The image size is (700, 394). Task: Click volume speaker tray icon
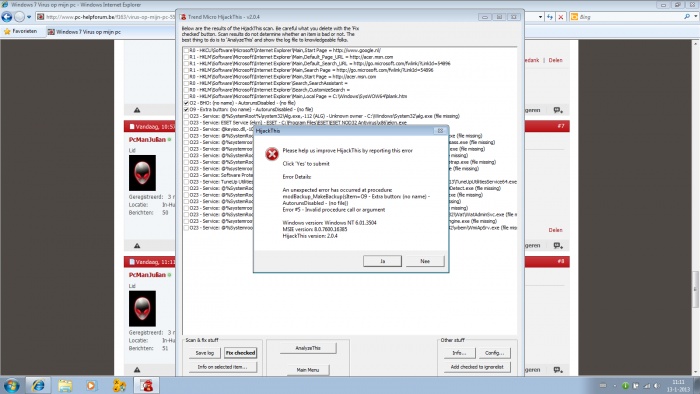[656, 386]
